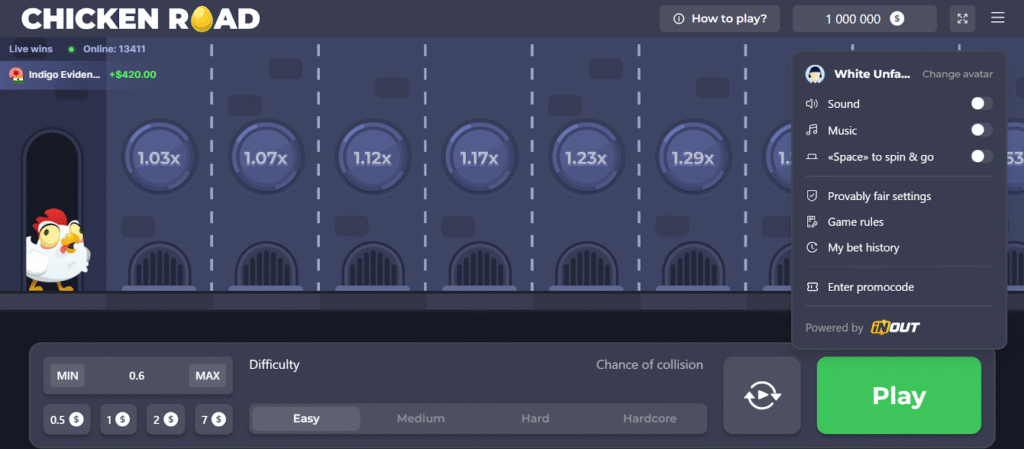Screen dimensions: 1024x449
Task: Enable the Music switch
Action: [981, 130]
